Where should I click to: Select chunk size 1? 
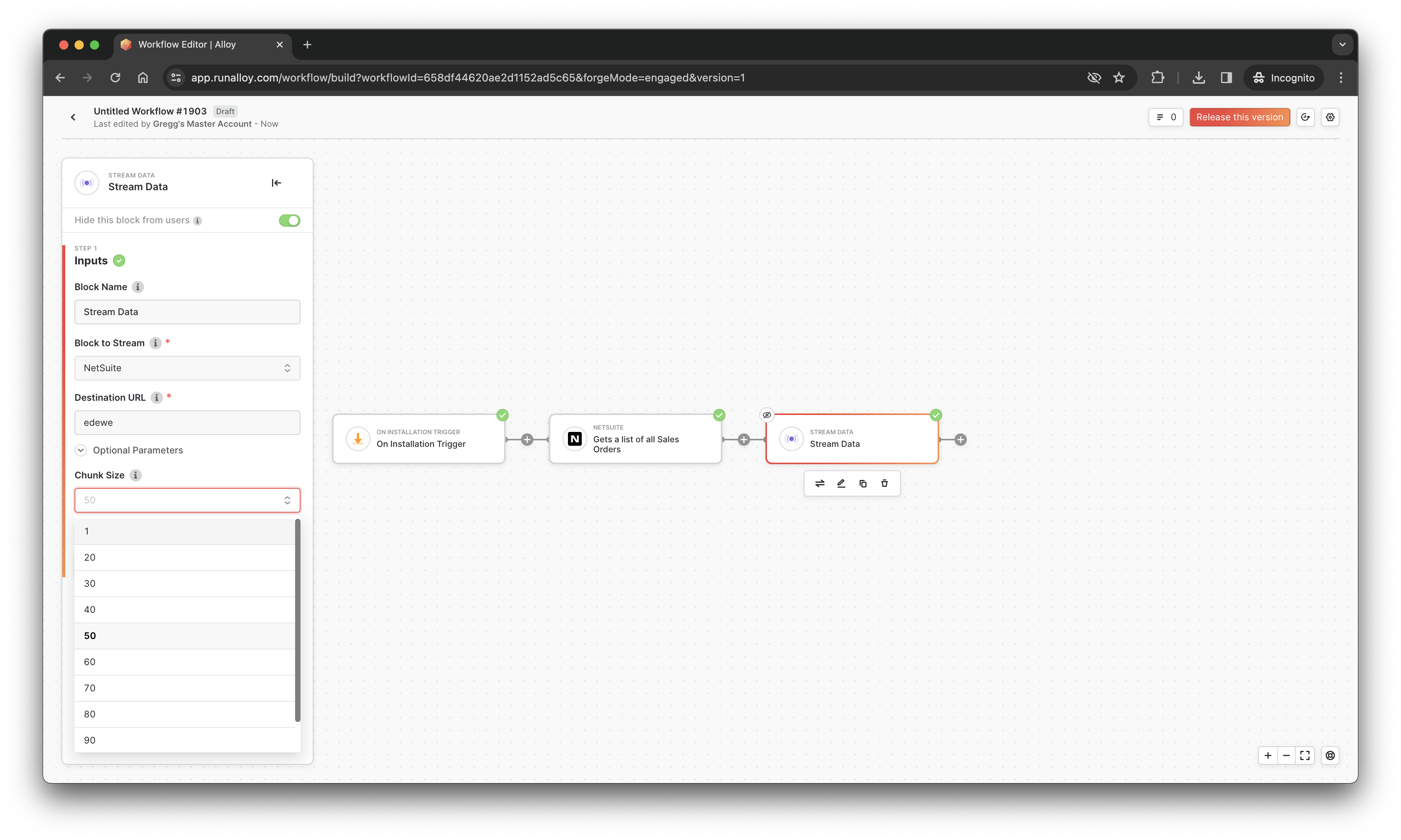pos(184,531)
